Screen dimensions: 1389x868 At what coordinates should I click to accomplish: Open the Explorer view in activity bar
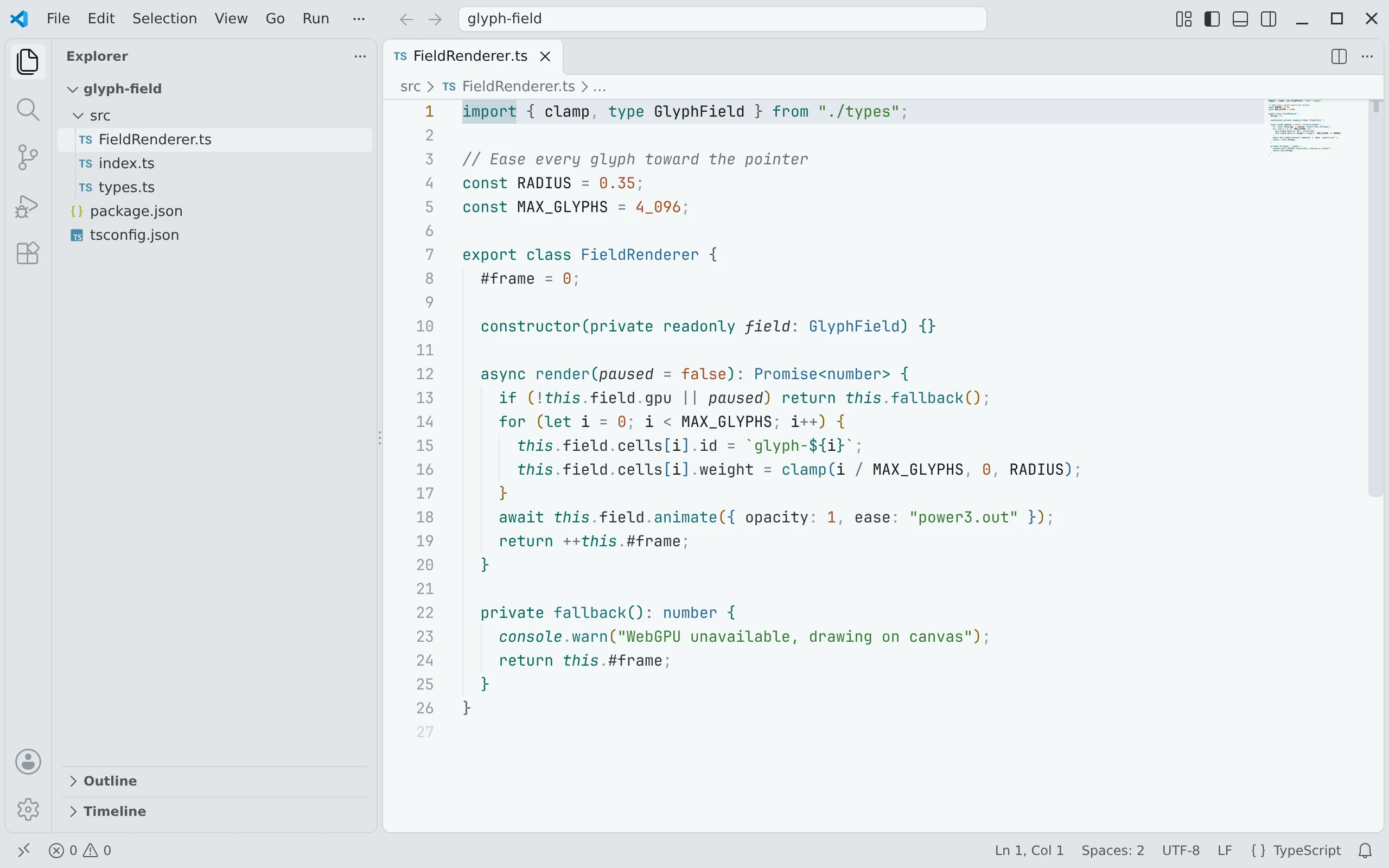click(28, 61)
